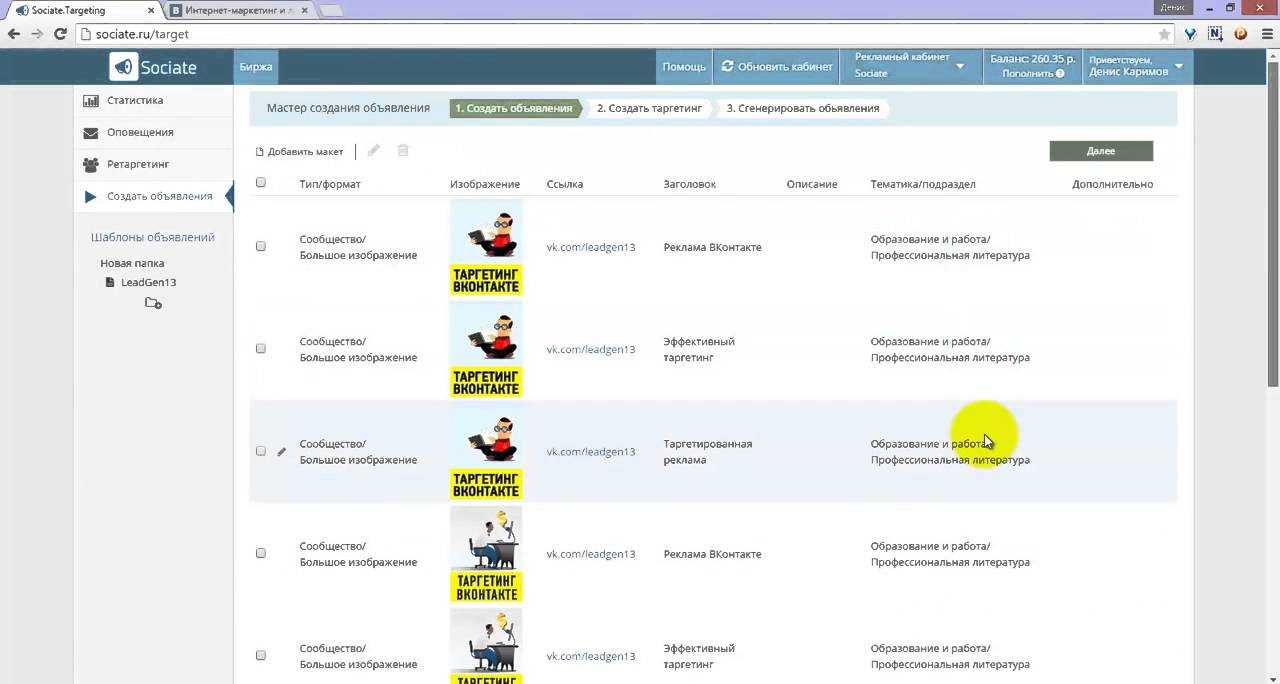
Task: Click the Баланс: 260.35 р. text
Action: coord(1033,59)
